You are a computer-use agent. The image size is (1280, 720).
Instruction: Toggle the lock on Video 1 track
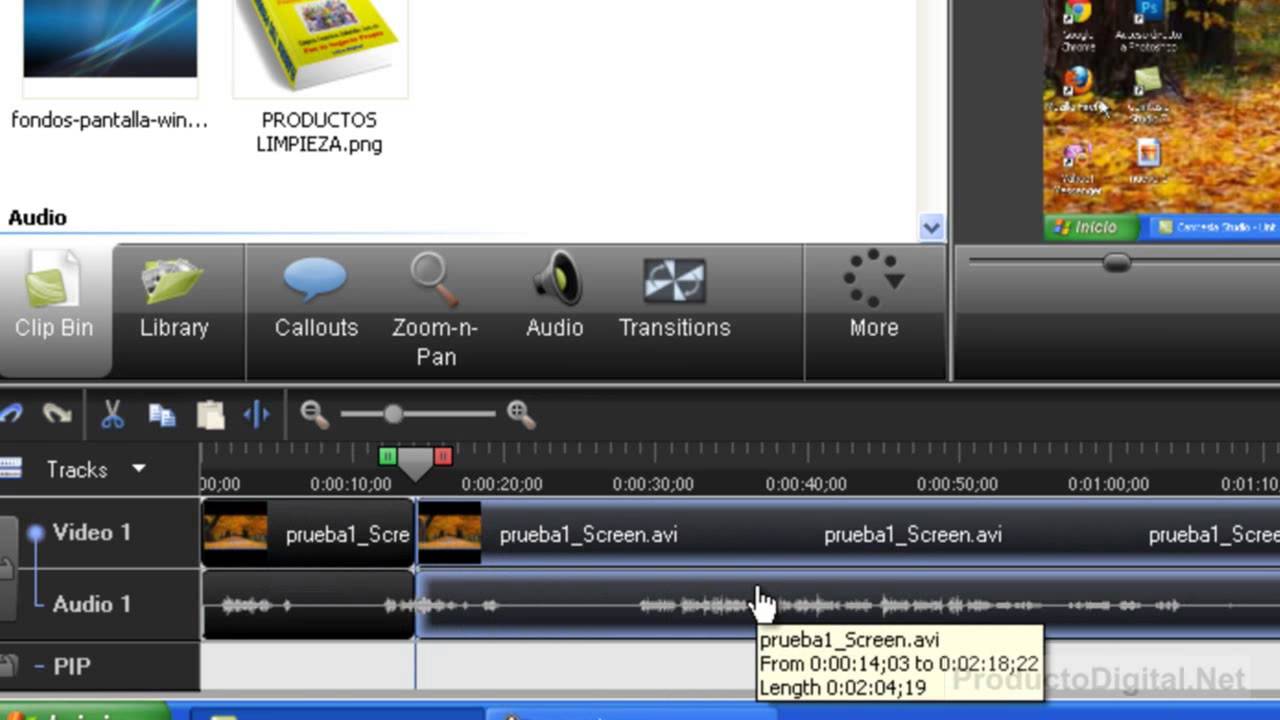[6, 569]
